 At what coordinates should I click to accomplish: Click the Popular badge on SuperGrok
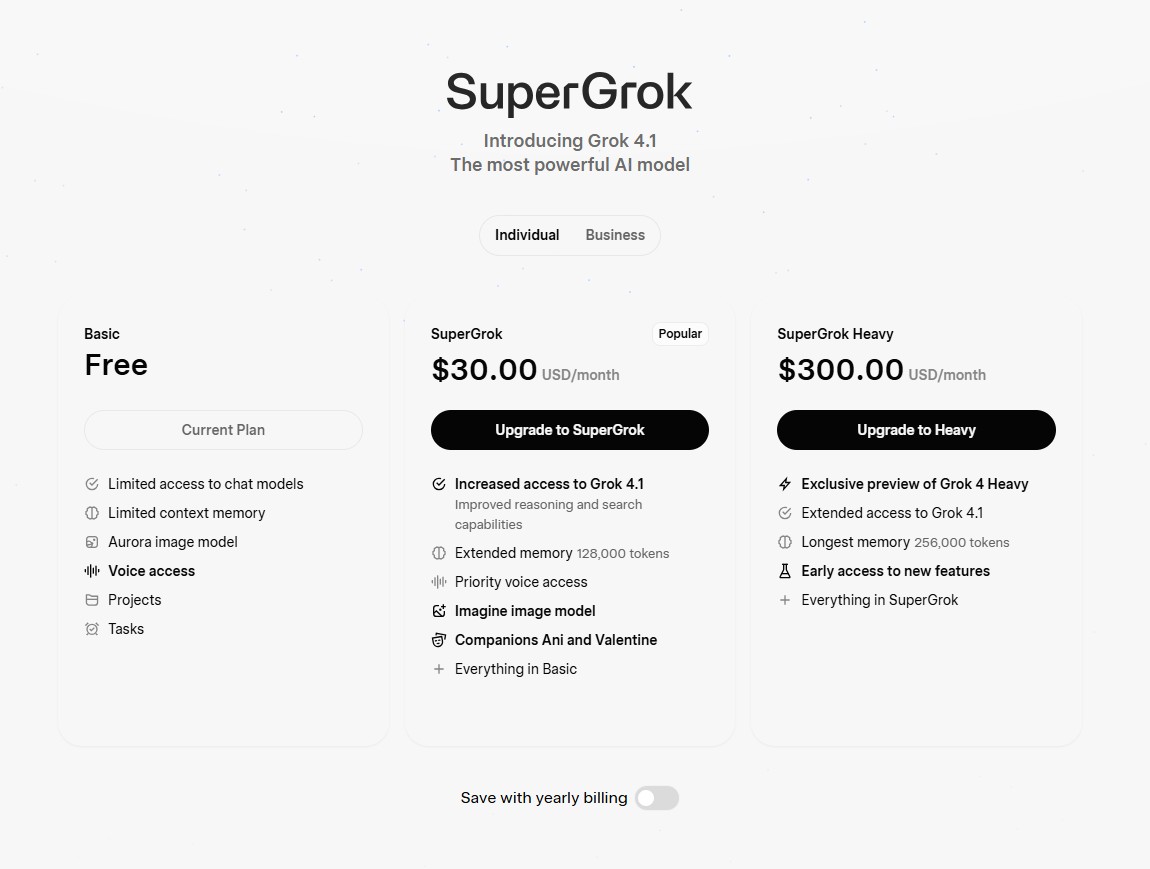pos(680,334)
